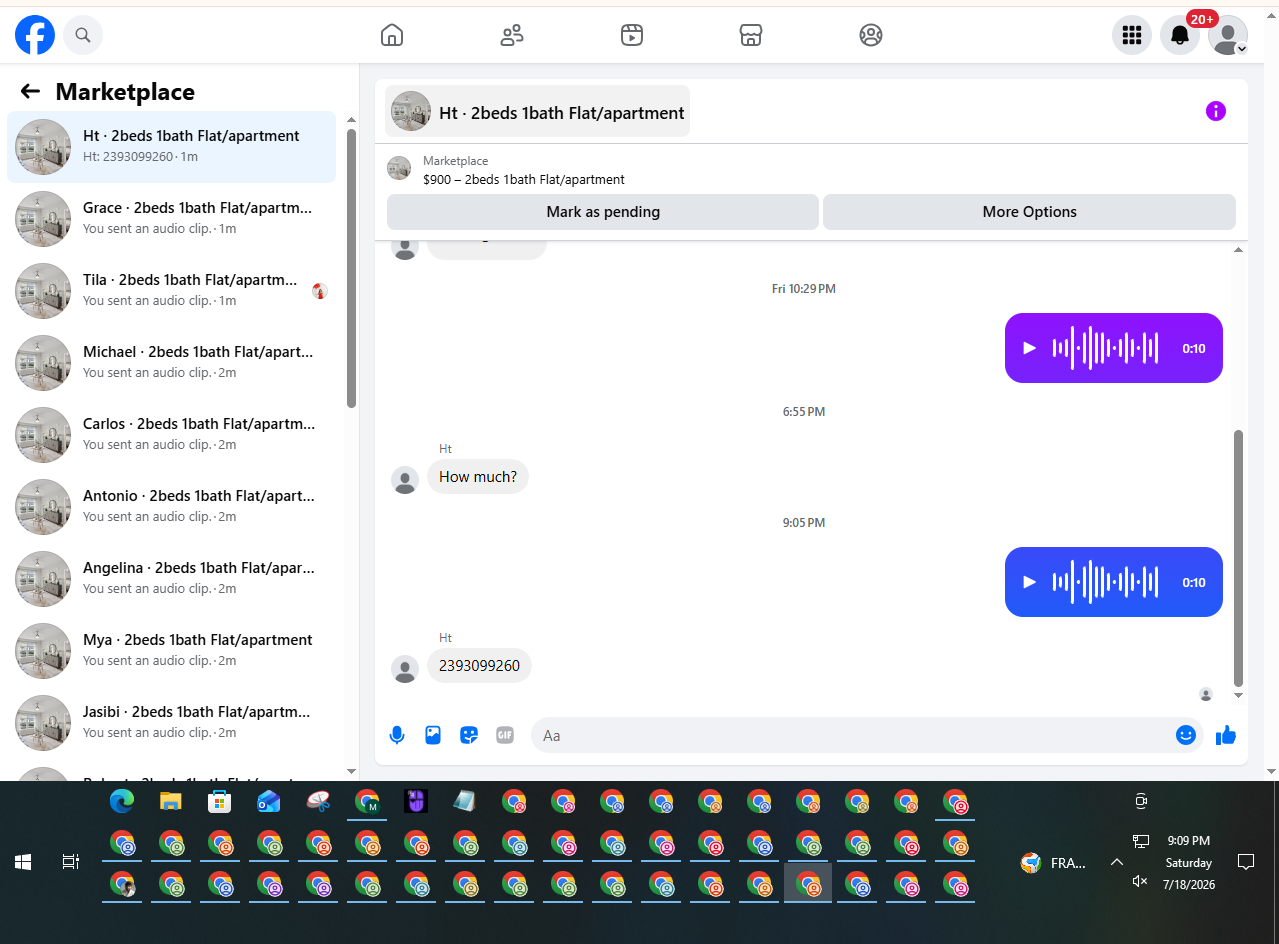The image size is (1279, 944).
Task: Open the sticker picker
Action: pos(469,735)
